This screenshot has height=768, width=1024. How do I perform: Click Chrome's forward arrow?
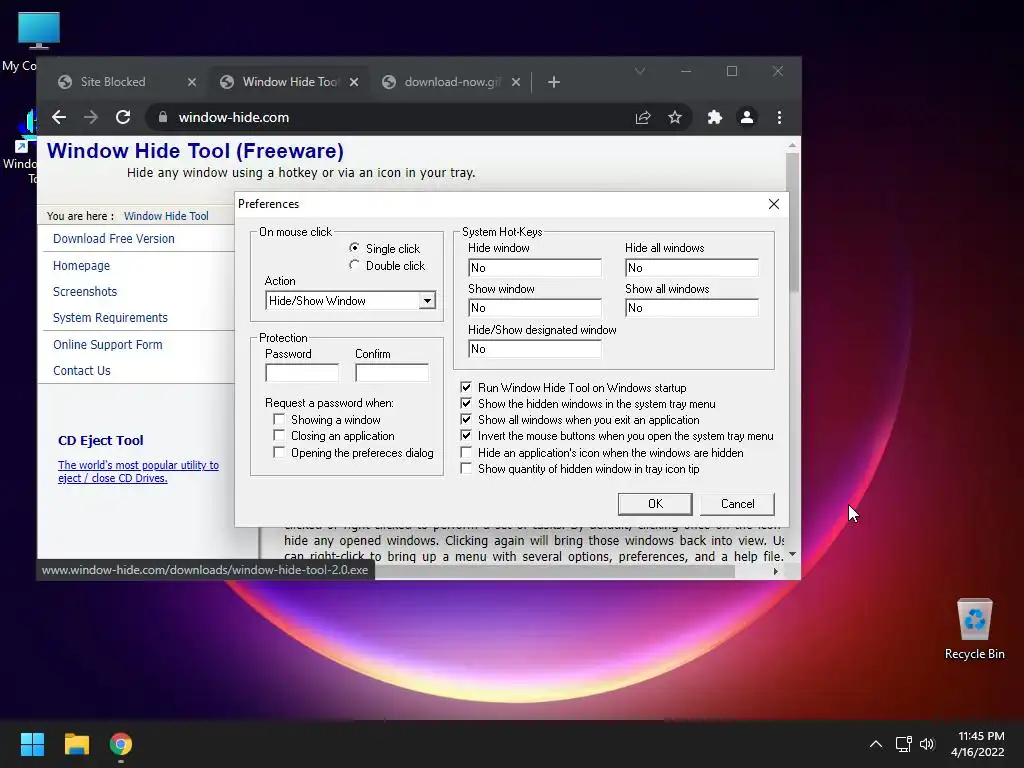[91, 118]
